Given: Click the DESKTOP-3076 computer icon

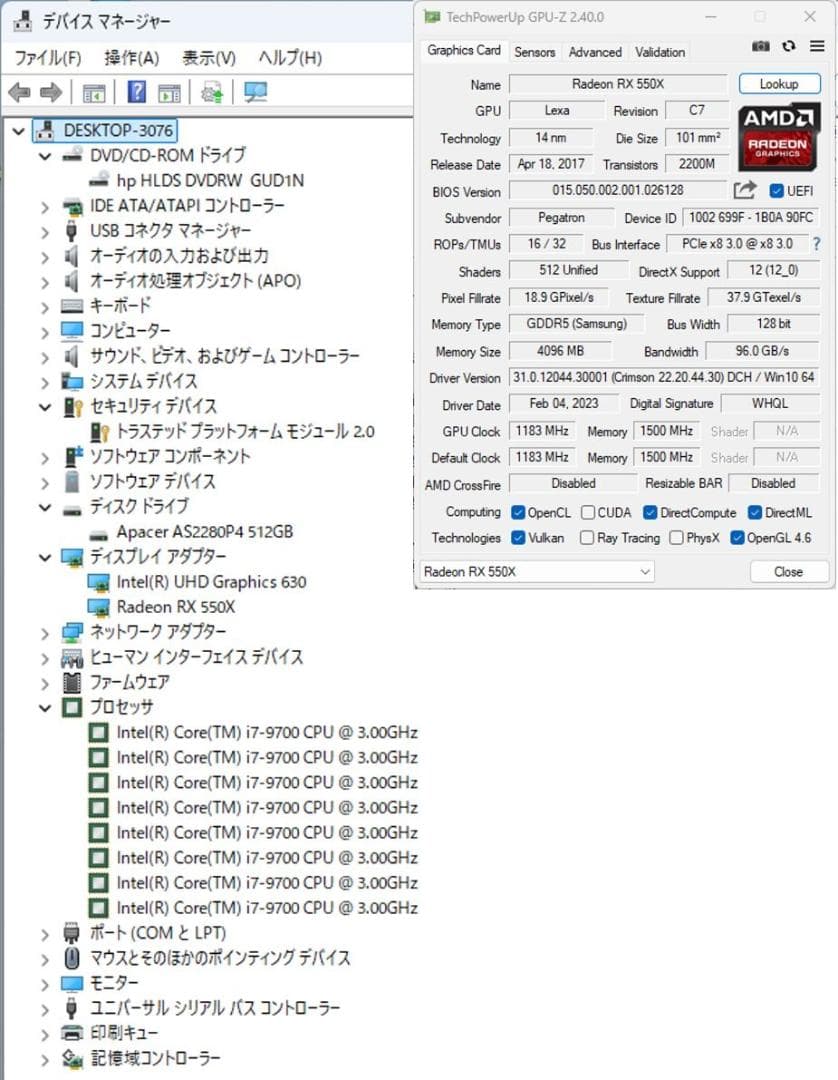Looking at the screenshot, I should [x=47, y=130].
